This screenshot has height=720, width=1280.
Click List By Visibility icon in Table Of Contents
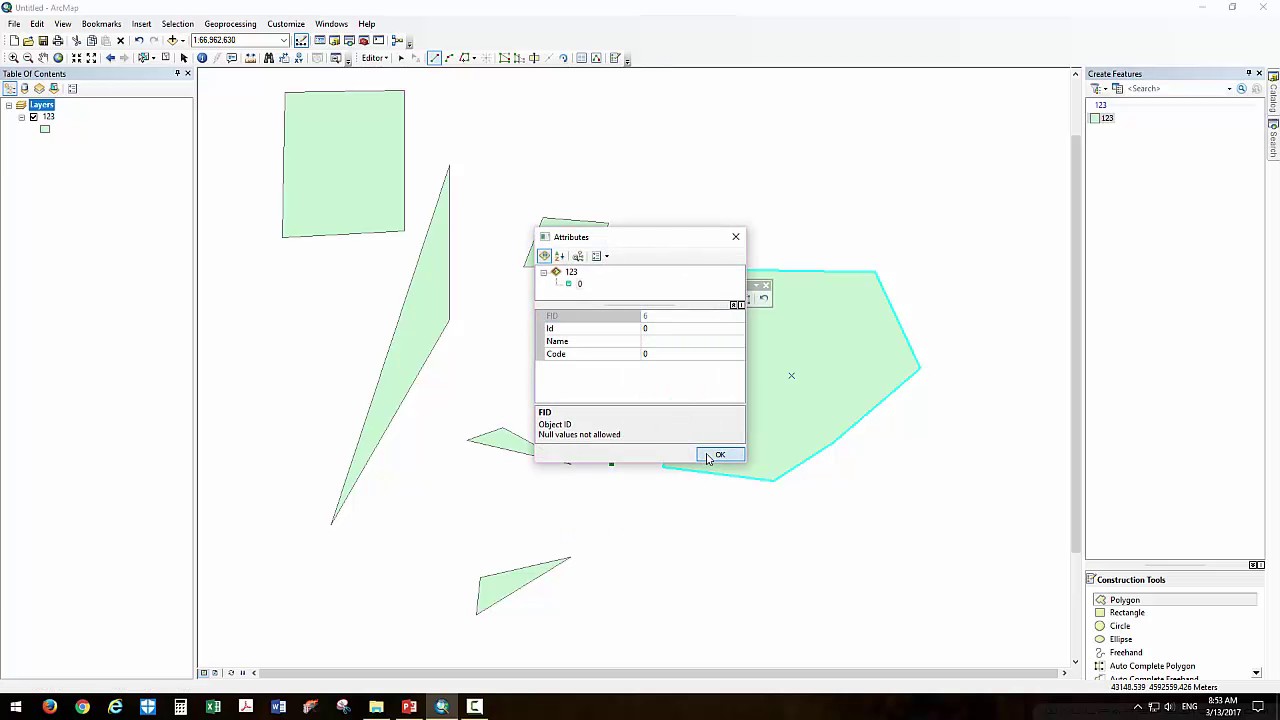pos(40,89)
